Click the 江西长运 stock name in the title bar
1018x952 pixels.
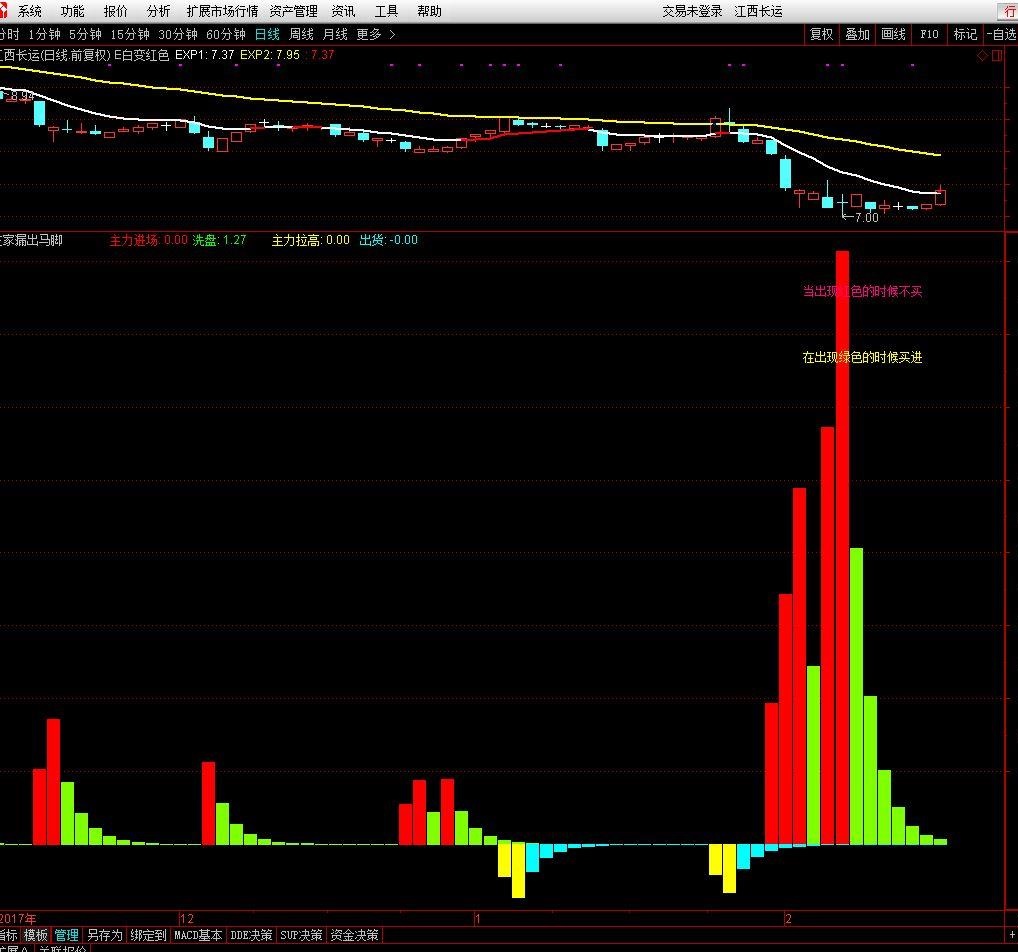click(758, 11)
